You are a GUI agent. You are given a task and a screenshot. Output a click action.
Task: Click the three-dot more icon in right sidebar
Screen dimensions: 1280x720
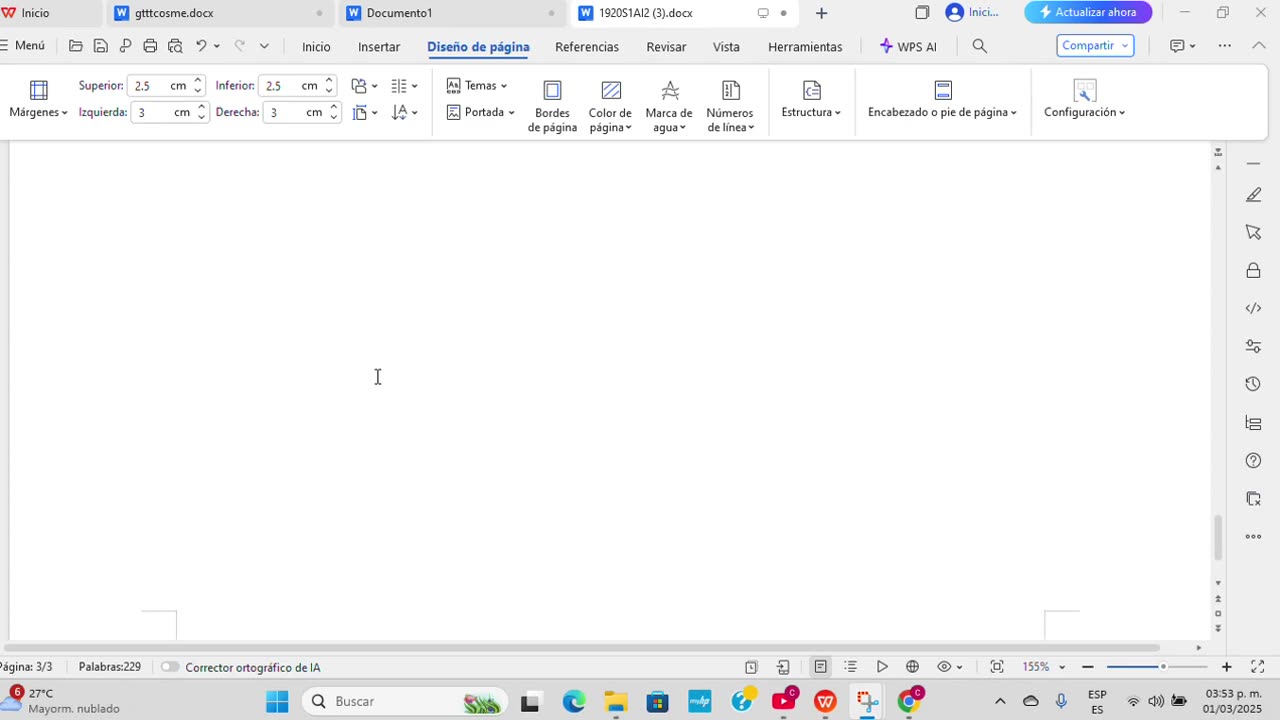pyautogui.click(x=1253, y=537)
